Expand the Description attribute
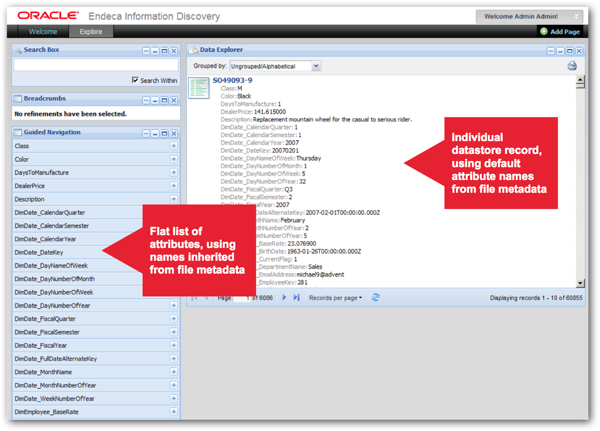 (173, 199)
